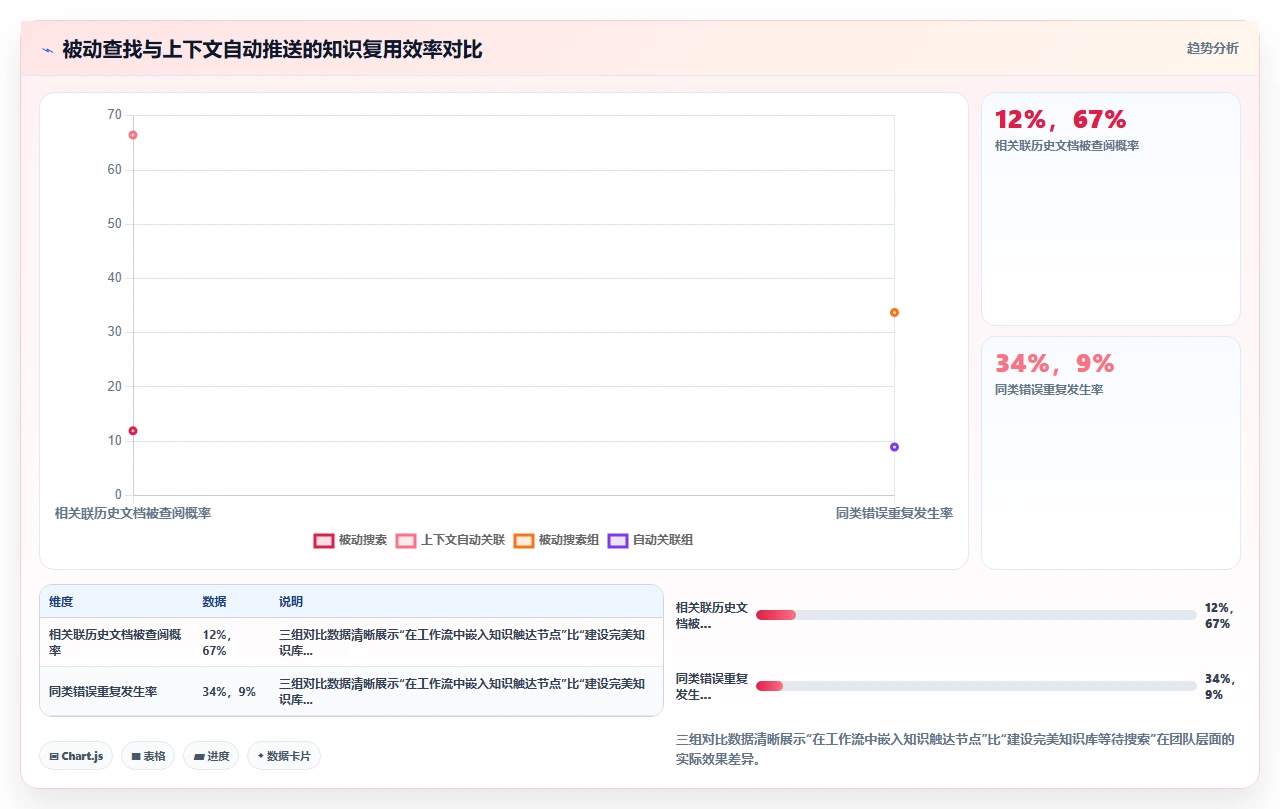Click the 数据 table column header
The width and height of the screenshot is (1280, 809).
[x=214, y=602]
